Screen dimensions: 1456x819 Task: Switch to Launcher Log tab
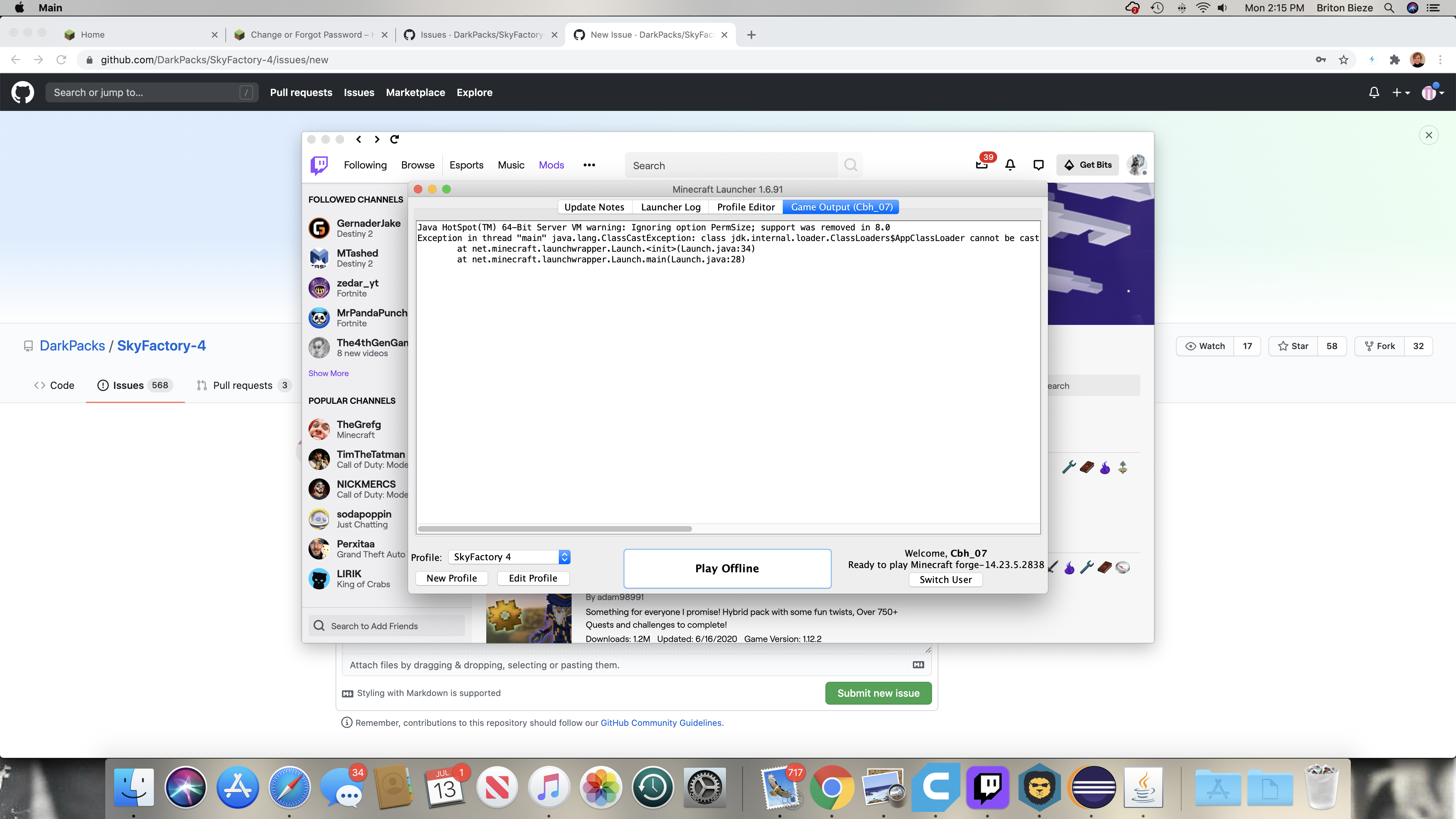point(670,207)
